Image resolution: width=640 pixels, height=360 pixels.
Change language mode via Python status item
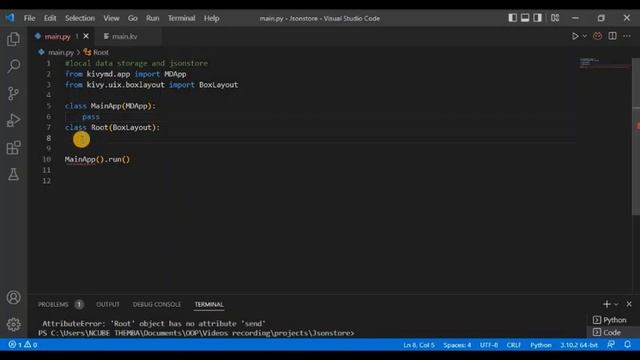tap(541, 345)
